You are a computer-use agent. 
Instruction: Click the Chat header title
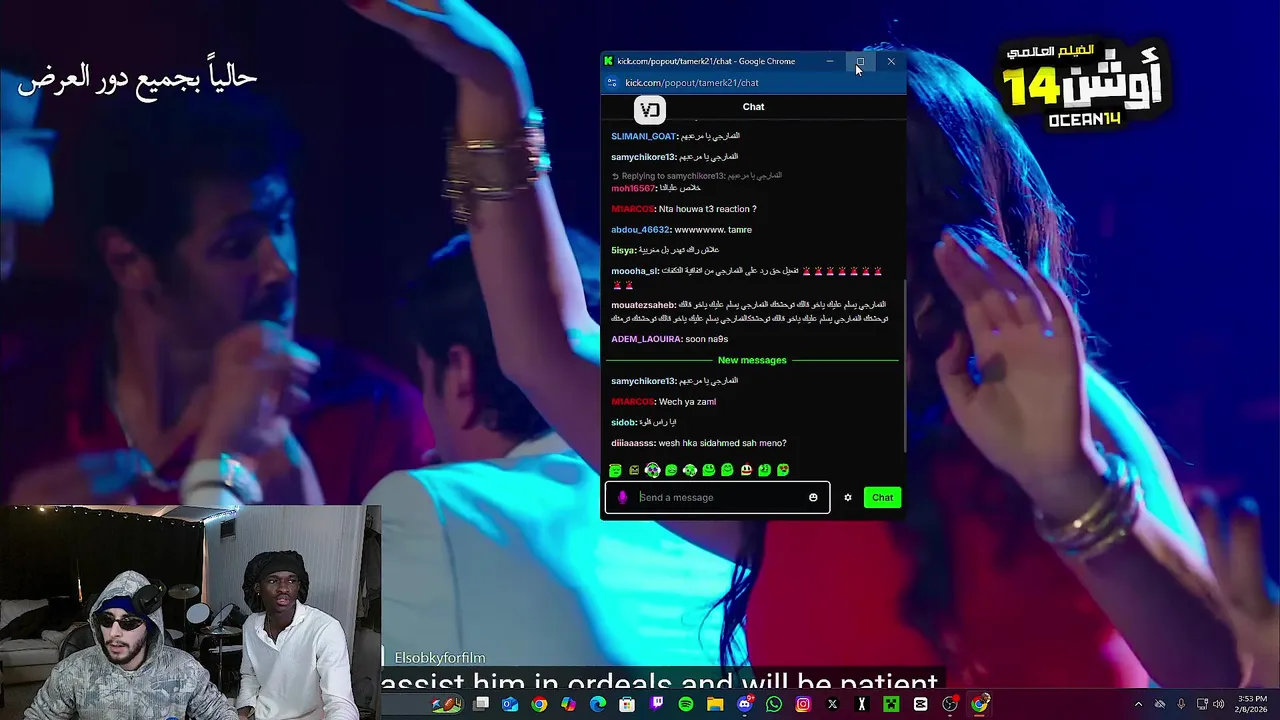pos(753,106)
